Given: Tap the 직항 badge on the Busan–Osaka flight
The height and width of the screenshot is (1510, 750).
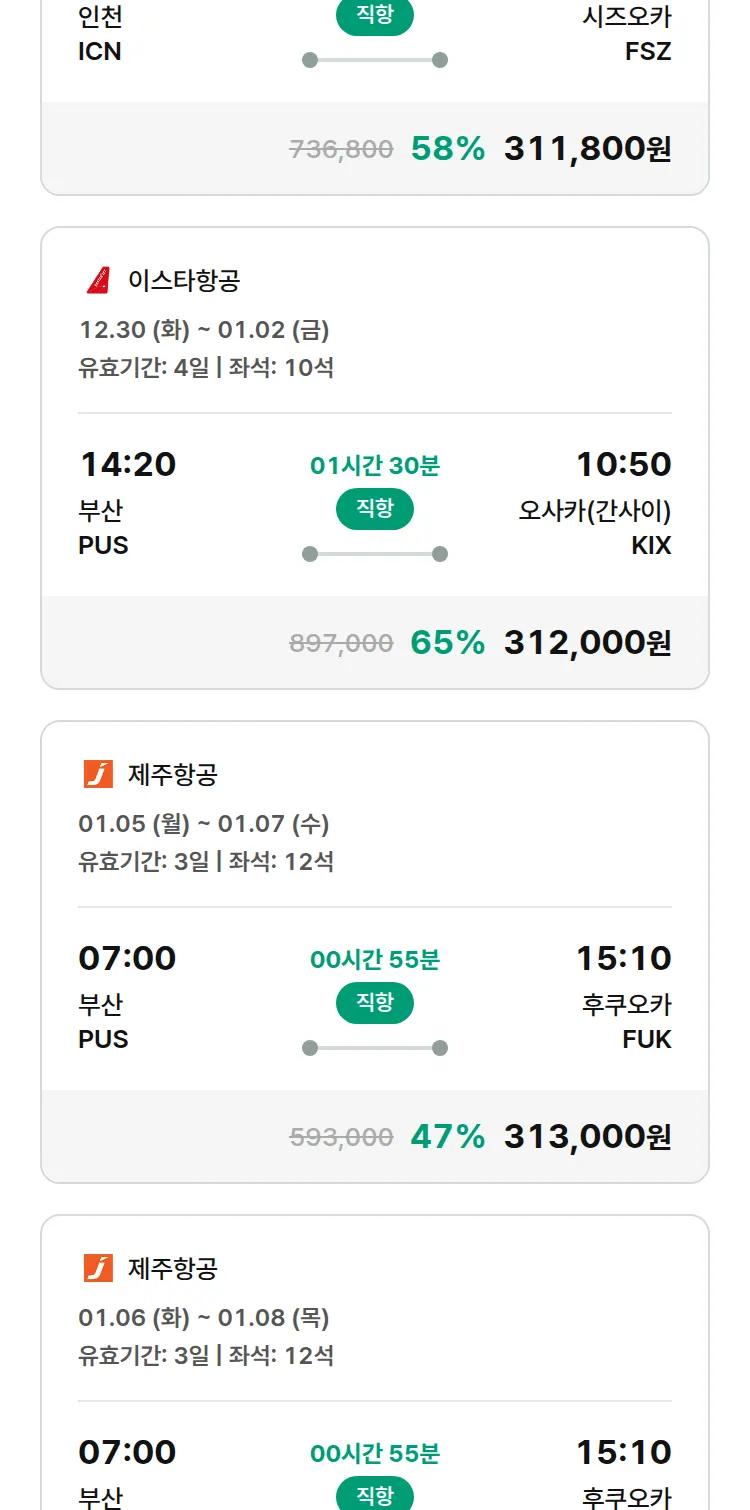Looking at the screenshot, I should 375,510.
